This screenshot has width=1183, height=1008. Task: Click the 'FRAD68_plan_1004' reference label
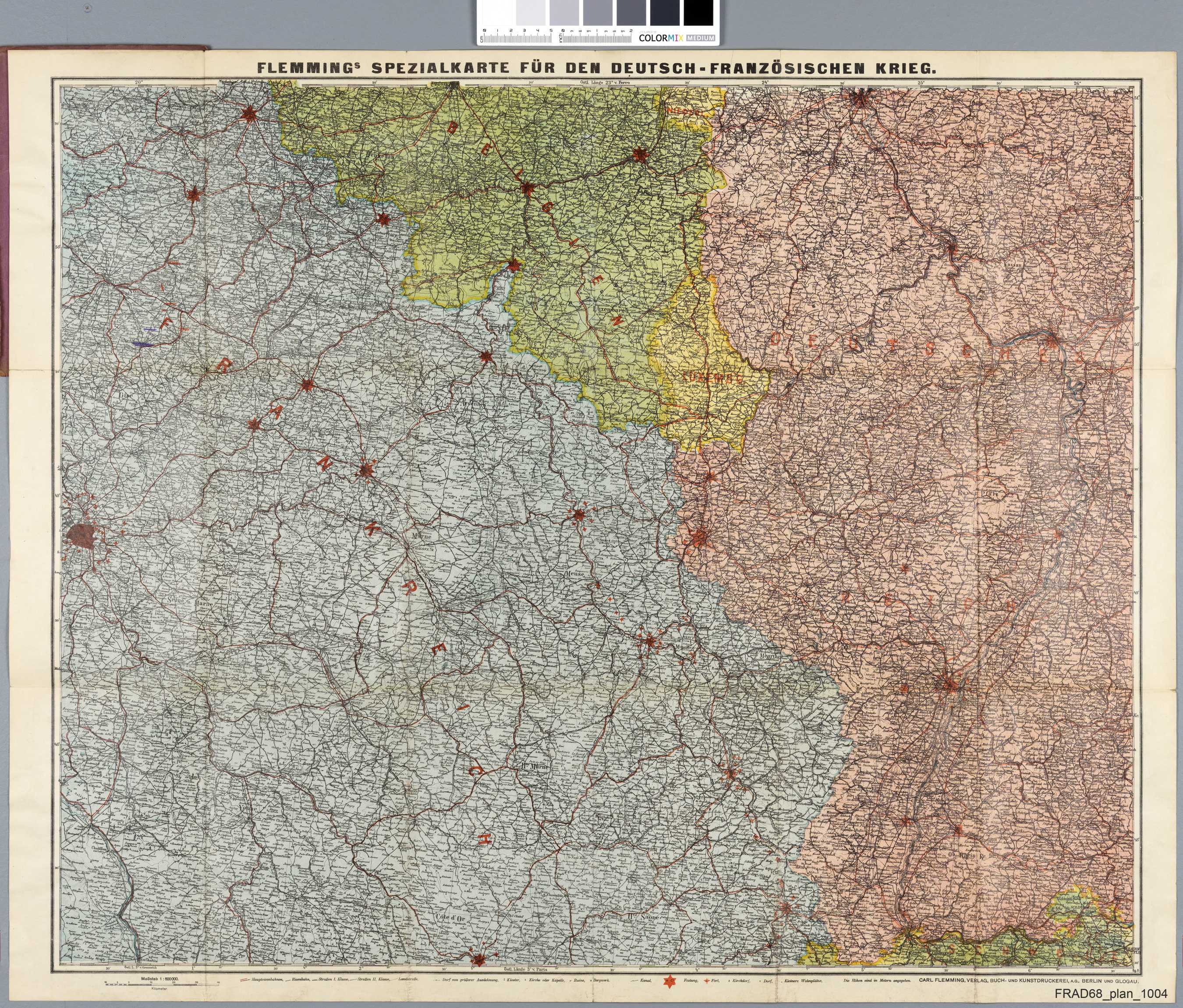(1111, 994)
